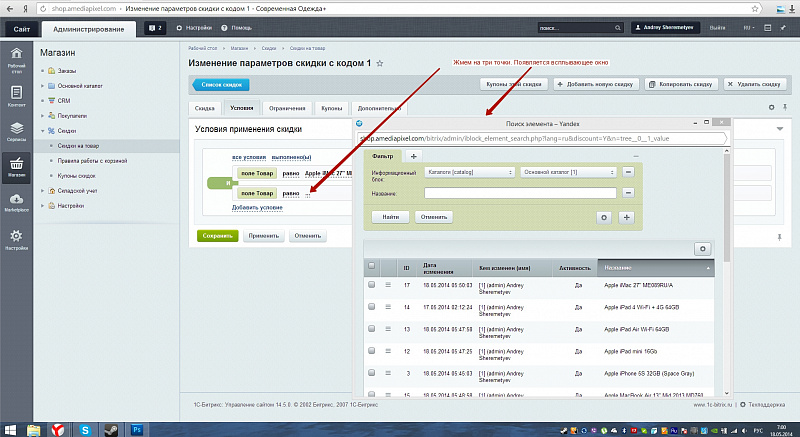Check the Apple iMac 27" row checkbox

(371, 285)
